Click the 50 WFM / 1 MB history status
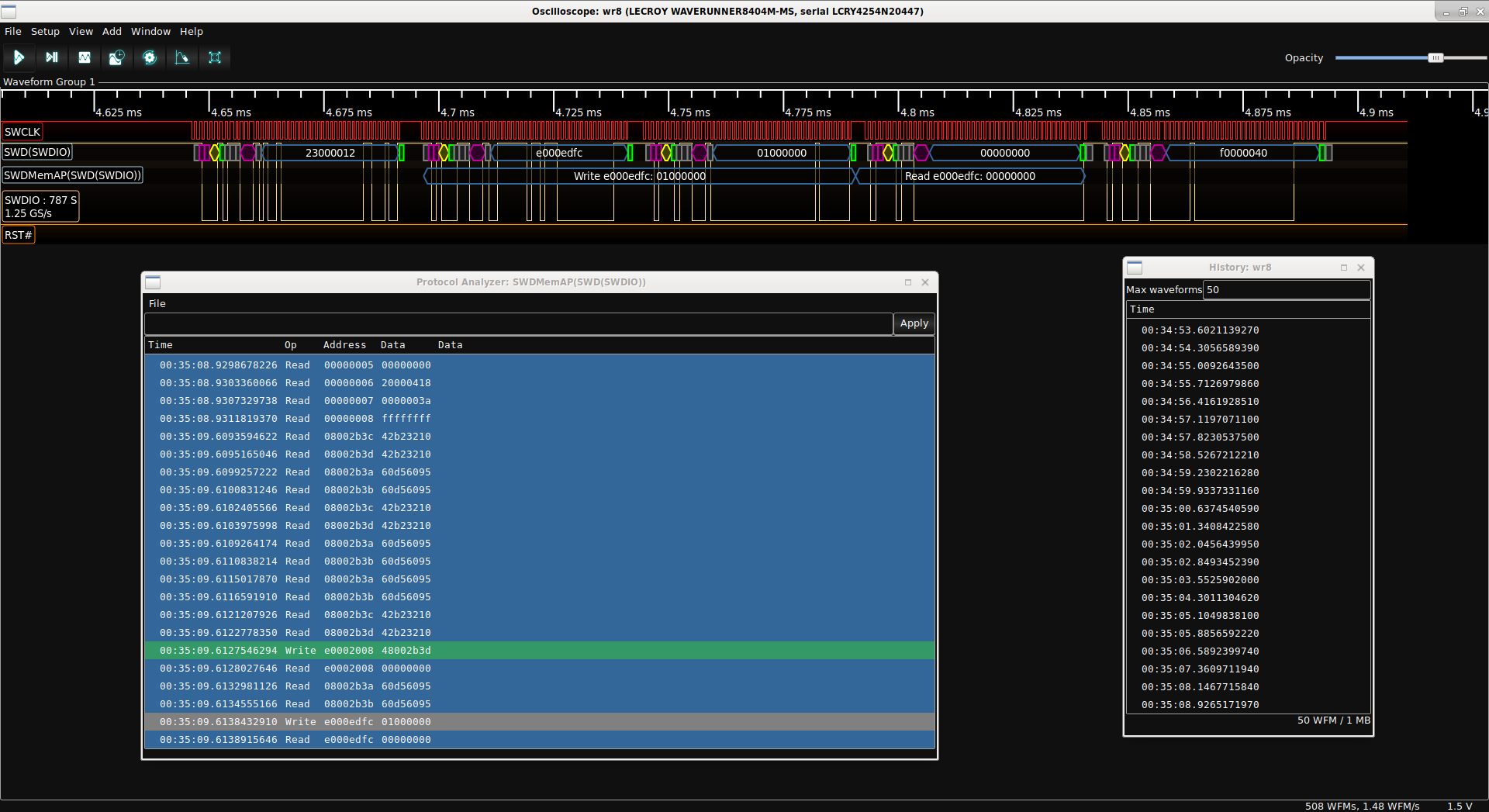 (1333, 720)
